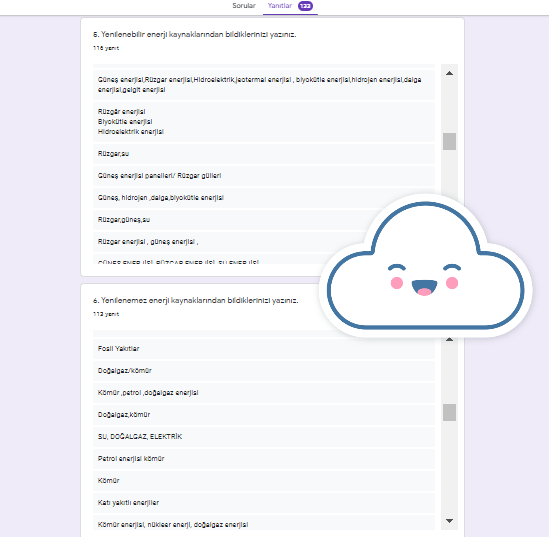Select the single-word answer 'Kömür'
Screen dimensions: 549x537
(x=264, y=481)
